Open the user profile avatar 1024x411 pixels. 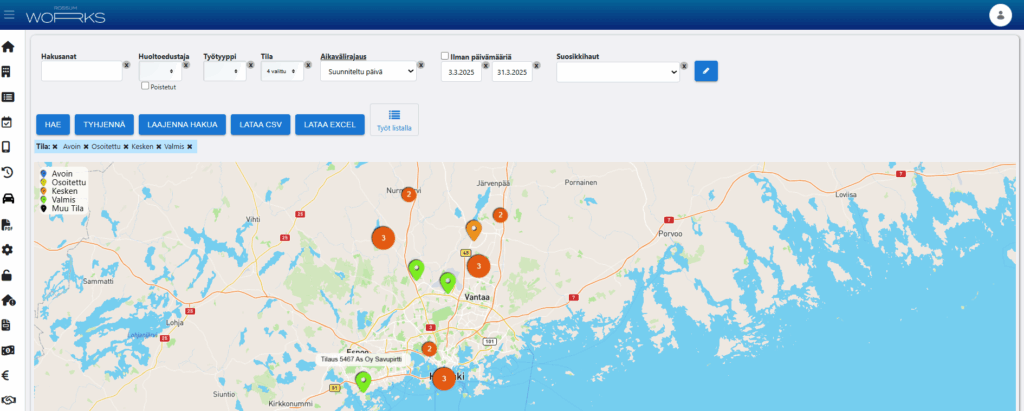(1000, 15)
